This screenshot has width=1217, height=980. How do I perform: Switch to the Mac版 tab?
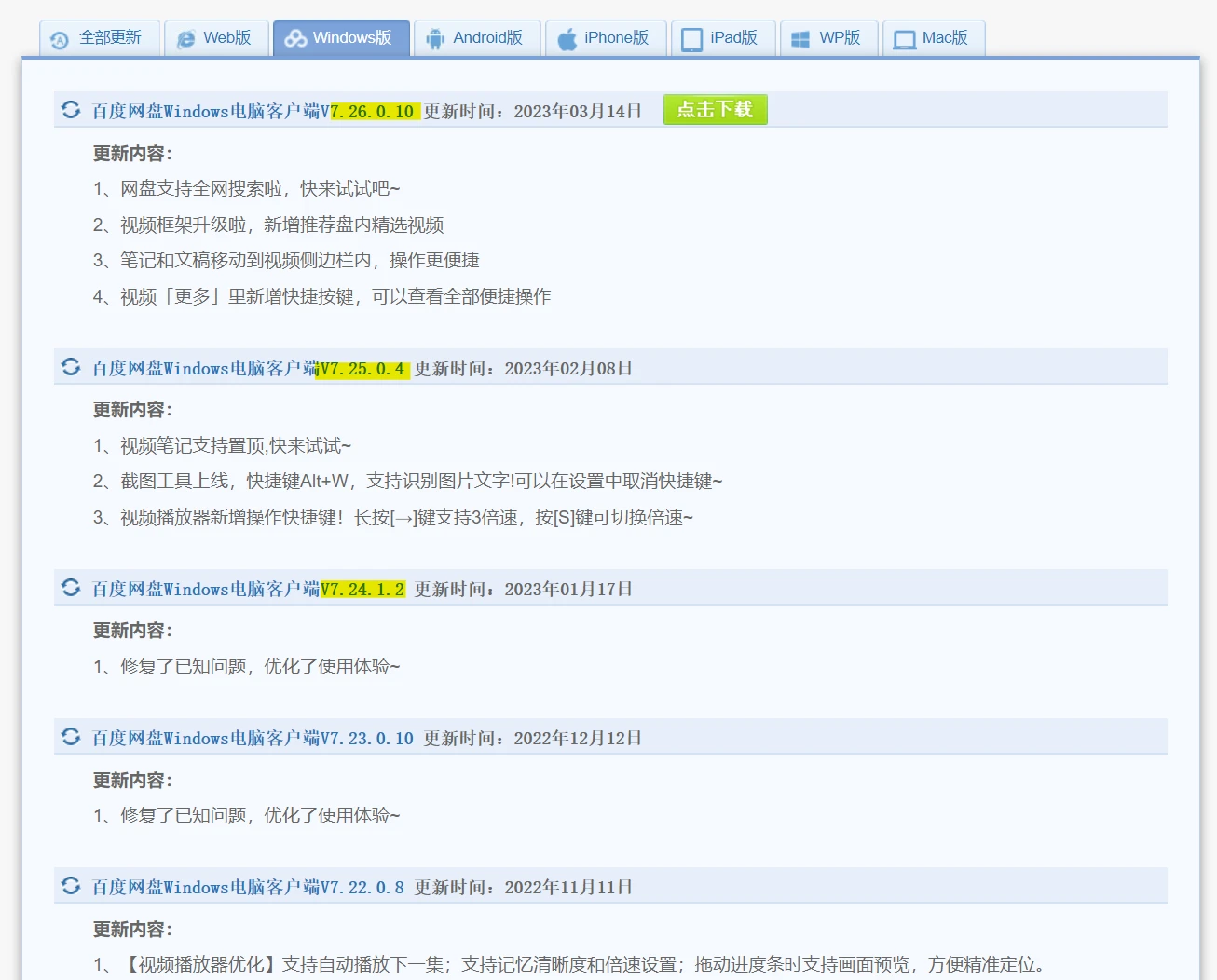[934, 38]
